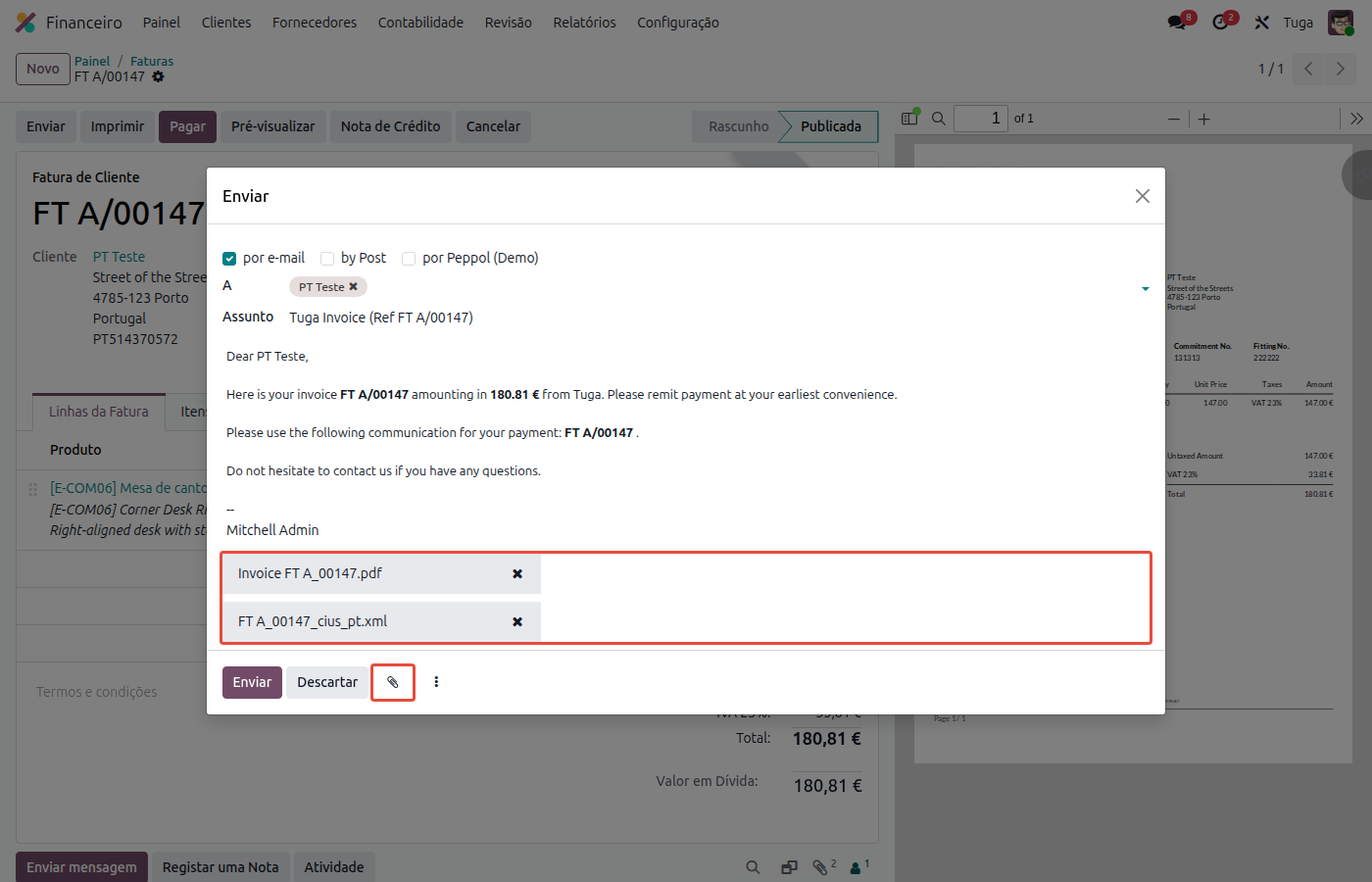Click the Termos e condições field

click(x=97, y=692)
